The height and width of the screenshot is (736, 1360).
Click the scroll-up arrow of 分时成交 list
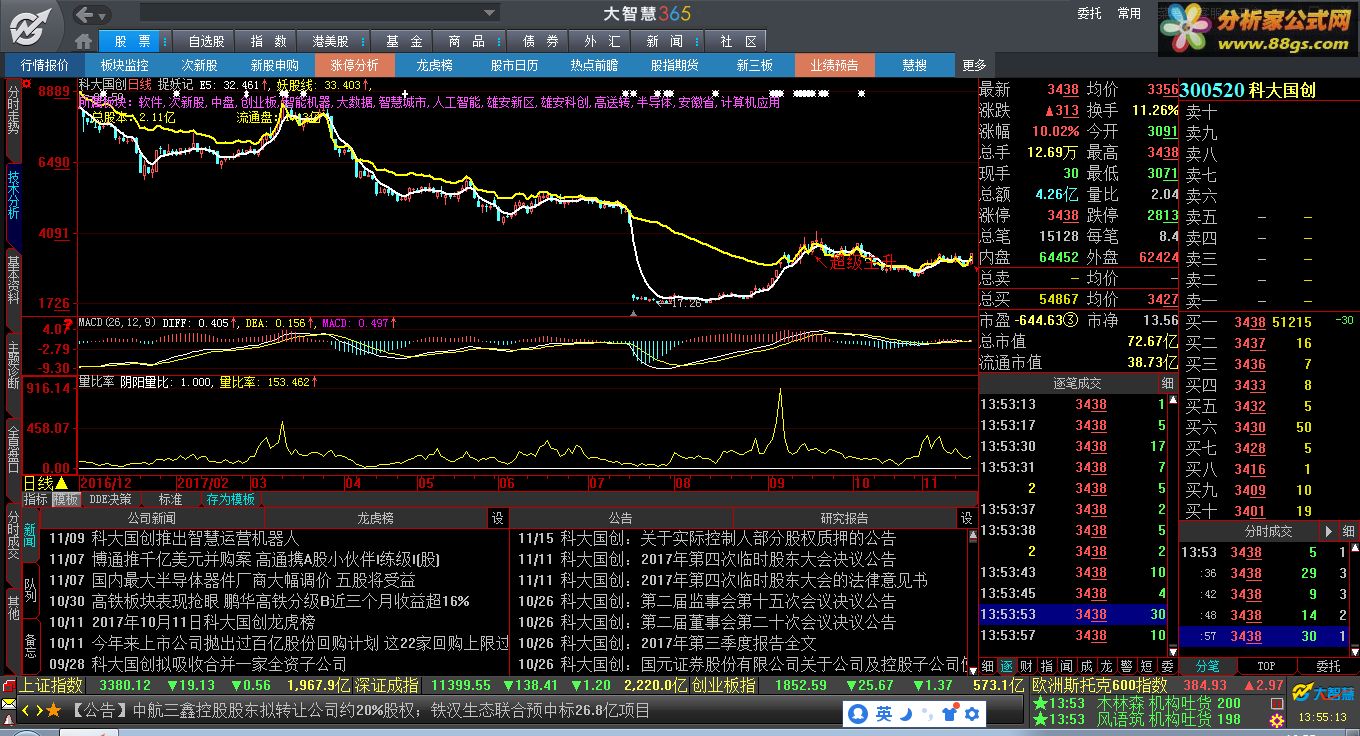click(x=1353, y=550)
